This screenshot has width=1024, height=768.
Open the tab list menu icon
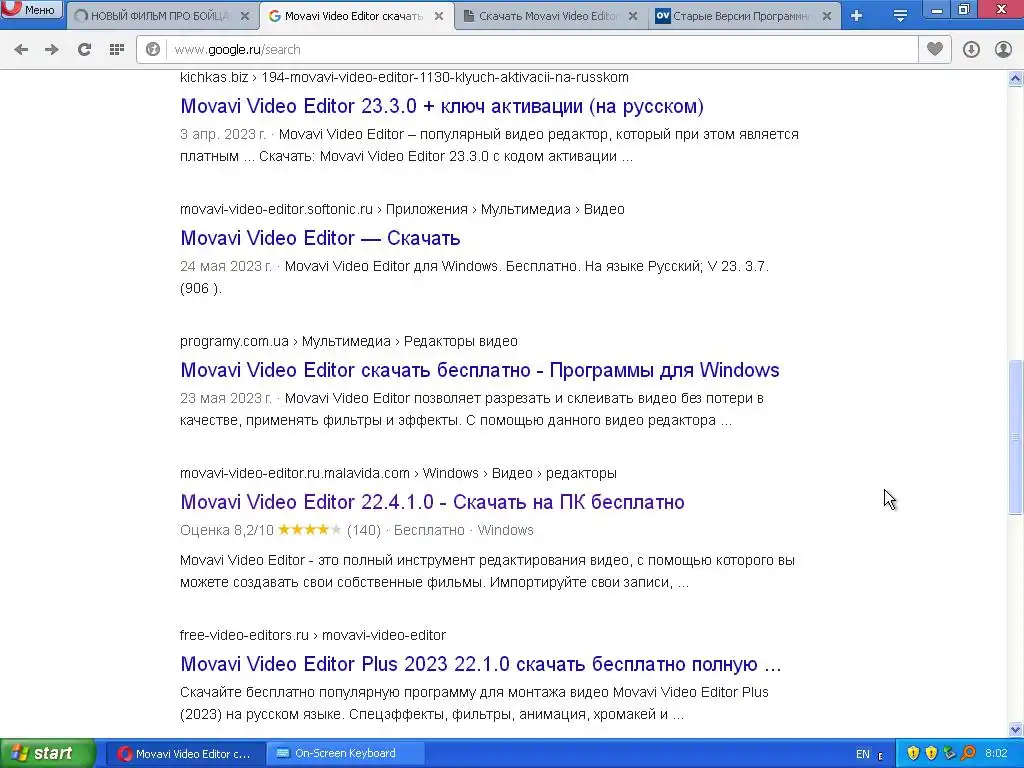tap(900, 16)
